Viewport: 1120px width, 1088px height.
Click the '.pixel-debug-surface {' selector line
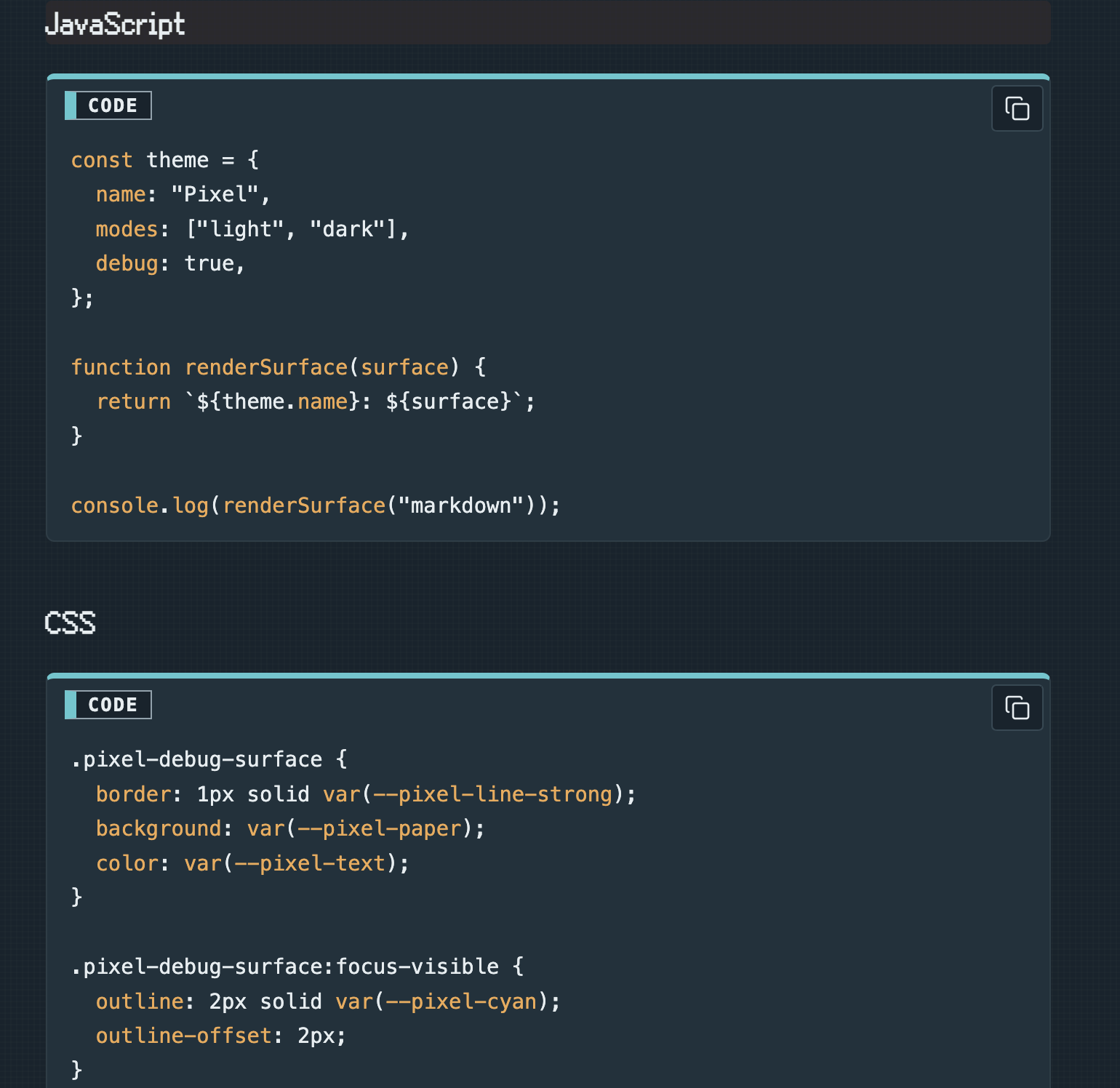pos(209,759)
